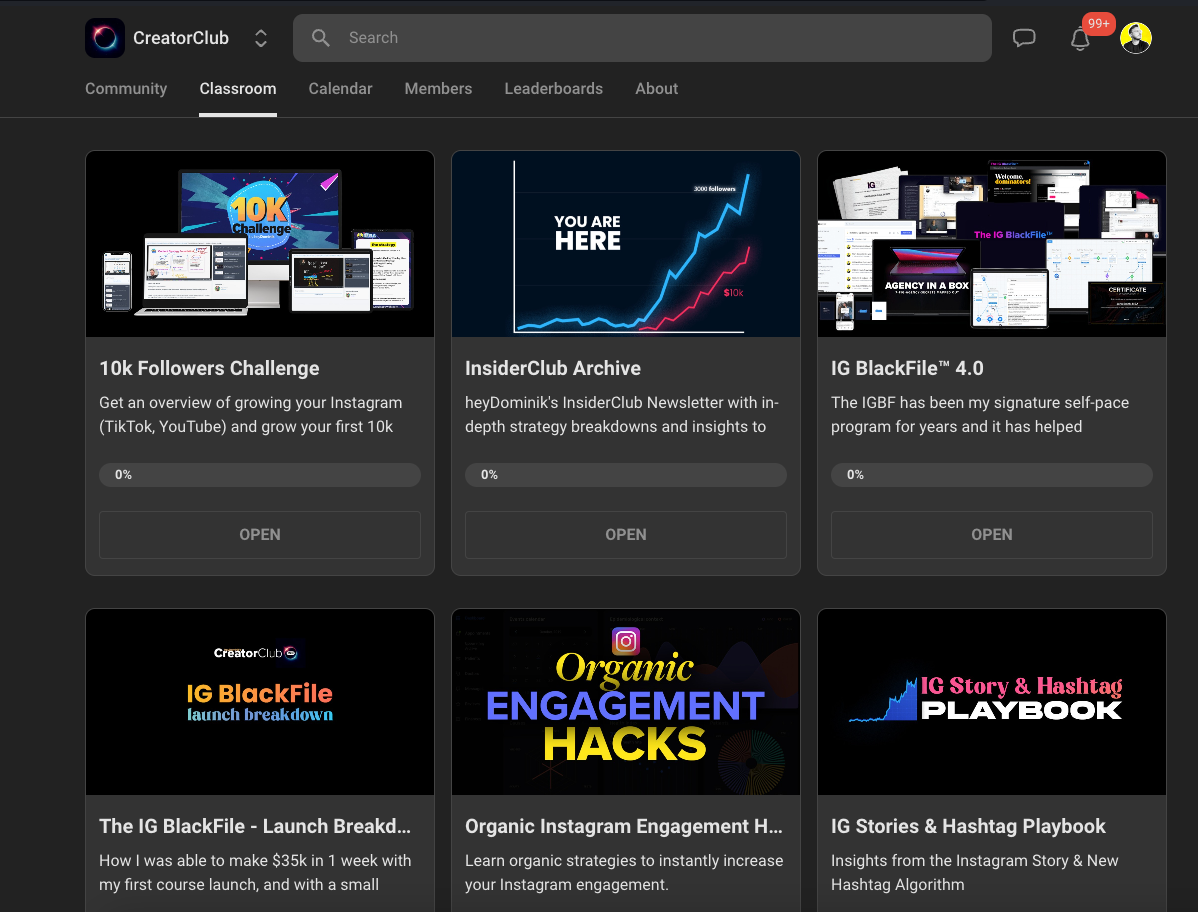Click OPEN button for InsiderClub Archive
This screenshot has width=1198, height=912.
[626, 535]
